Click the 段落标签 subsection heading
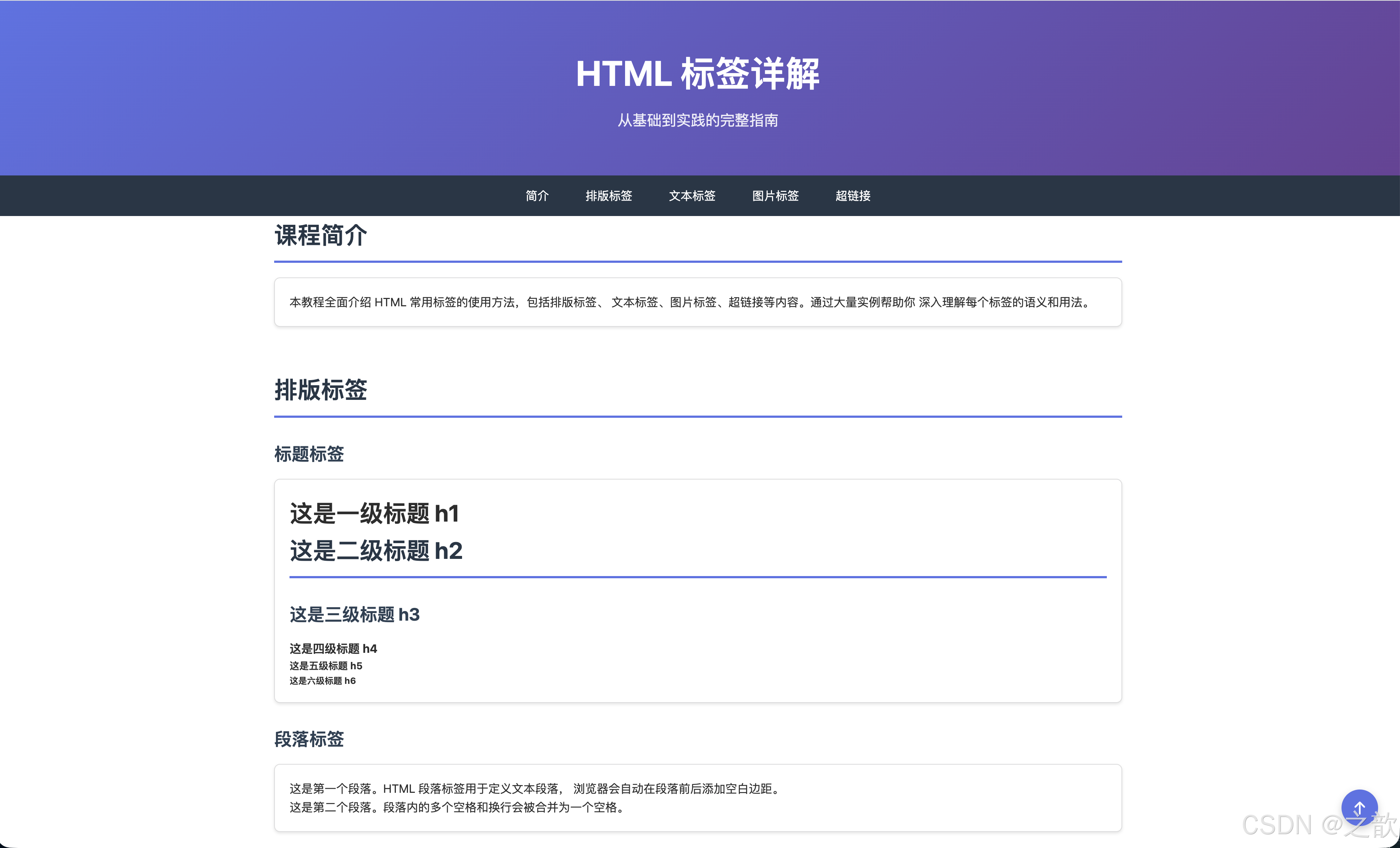Screen dimensions: 1400x848 click(309, 739)
